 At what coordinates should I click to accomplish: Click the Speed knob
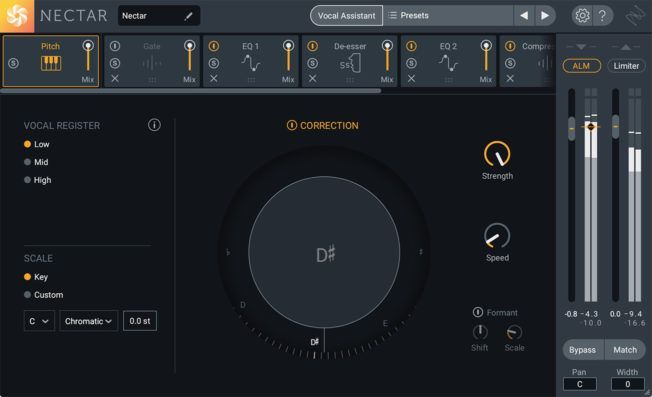click(x=497, y=236)
